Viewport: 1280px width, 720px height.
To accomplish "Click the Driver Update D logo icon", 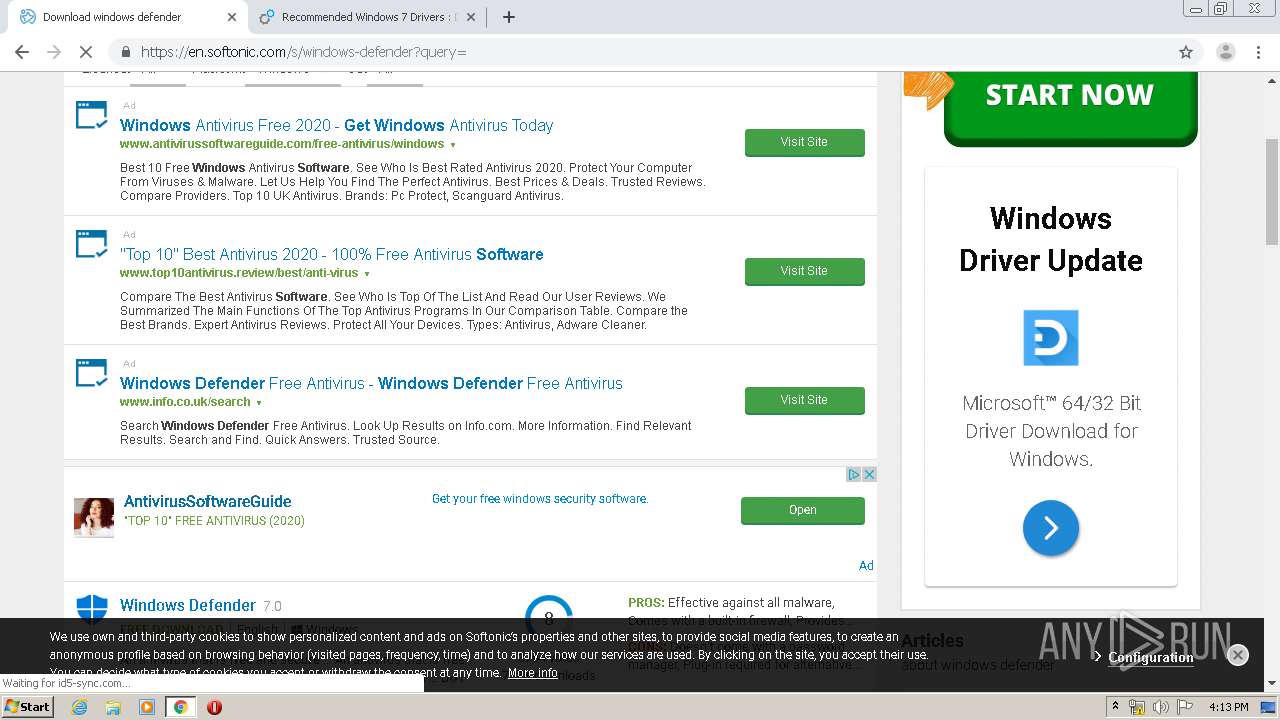I will [1051, 338].
